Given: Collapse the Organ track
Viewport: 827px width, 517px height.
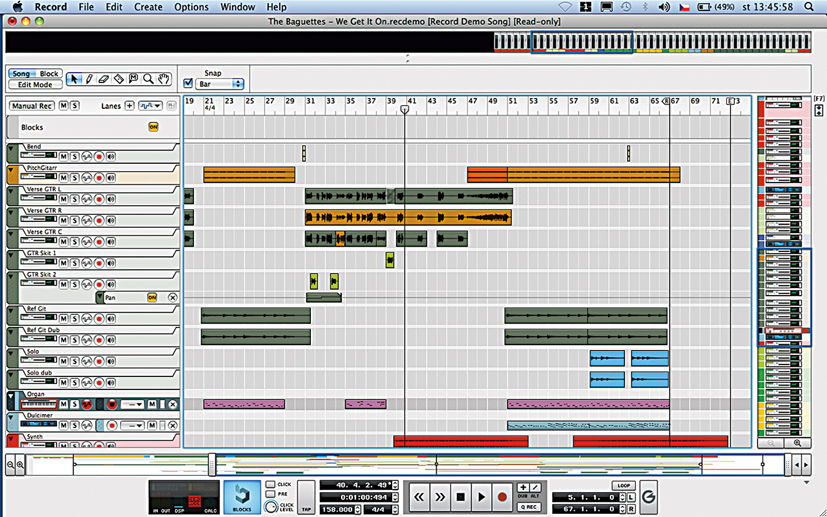Looking at the screenshot, I should pyautogui.click(x=11, y=396).
